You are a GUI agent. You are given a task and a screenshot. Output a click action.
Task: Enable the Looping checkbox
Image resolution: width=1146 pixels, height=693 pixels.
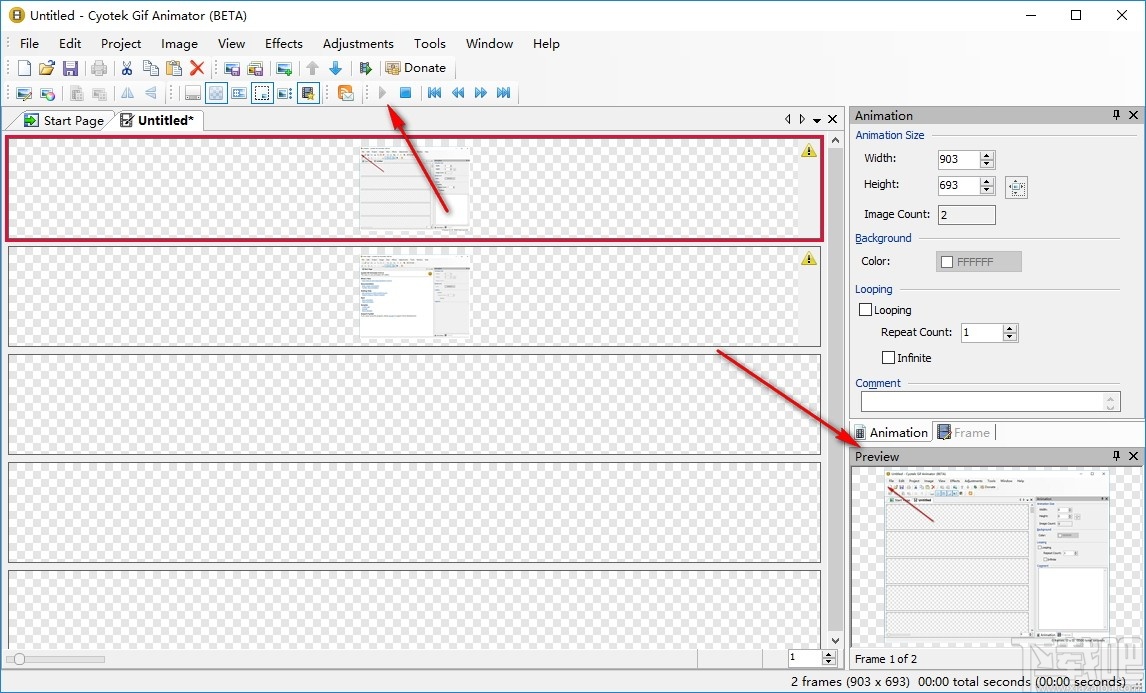[x=865, y=310]
